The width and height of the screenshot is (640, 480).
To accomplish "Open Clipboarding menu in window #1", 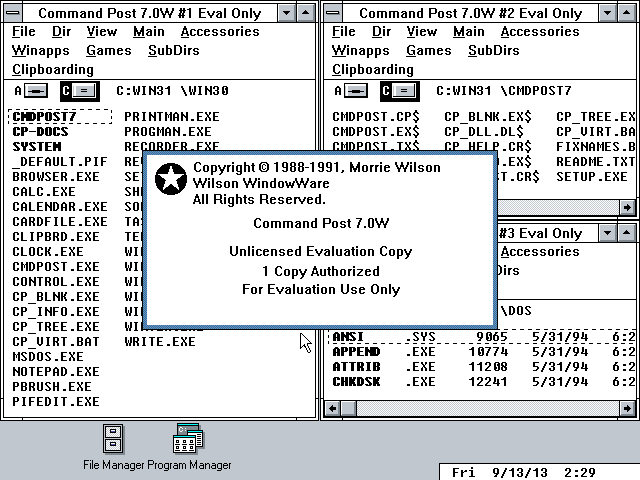I will tap(53, 70).
